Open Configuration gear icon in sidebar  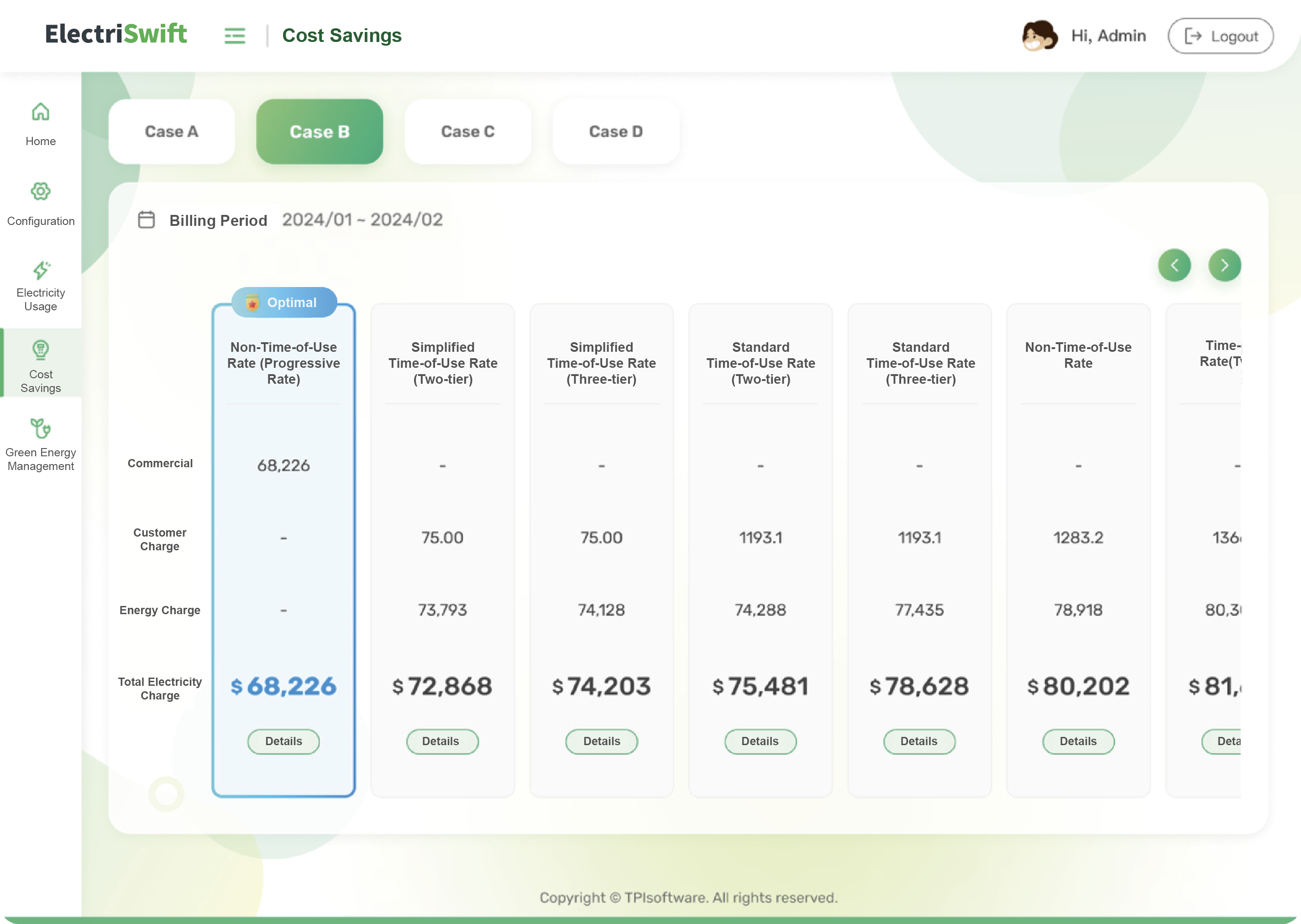point(41,191)
